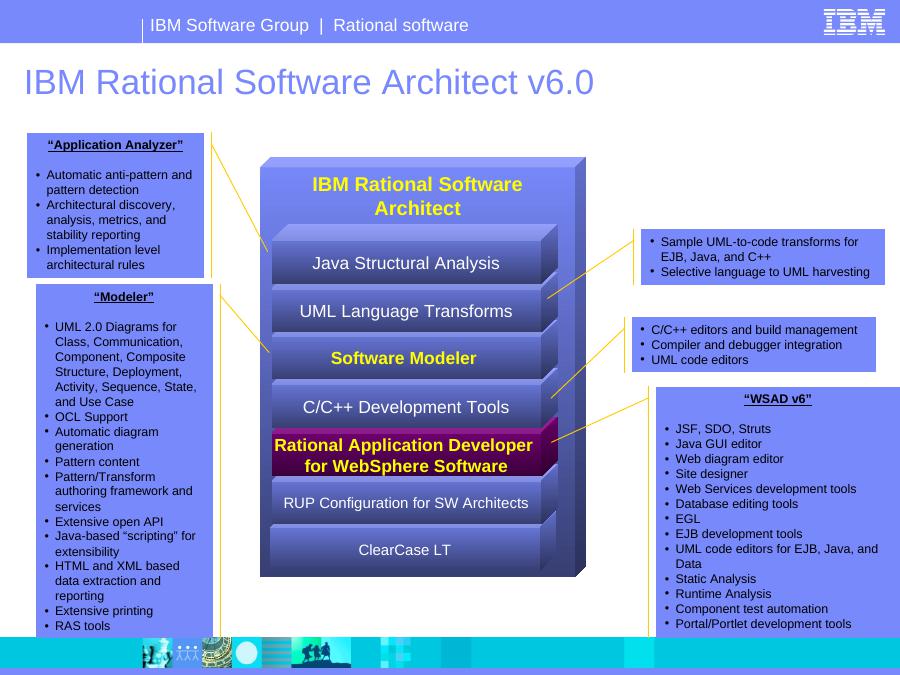This screenshot has height=675, width=900.
Task: Click the Runtime Analysis bullet
Action: coord(723,593)
